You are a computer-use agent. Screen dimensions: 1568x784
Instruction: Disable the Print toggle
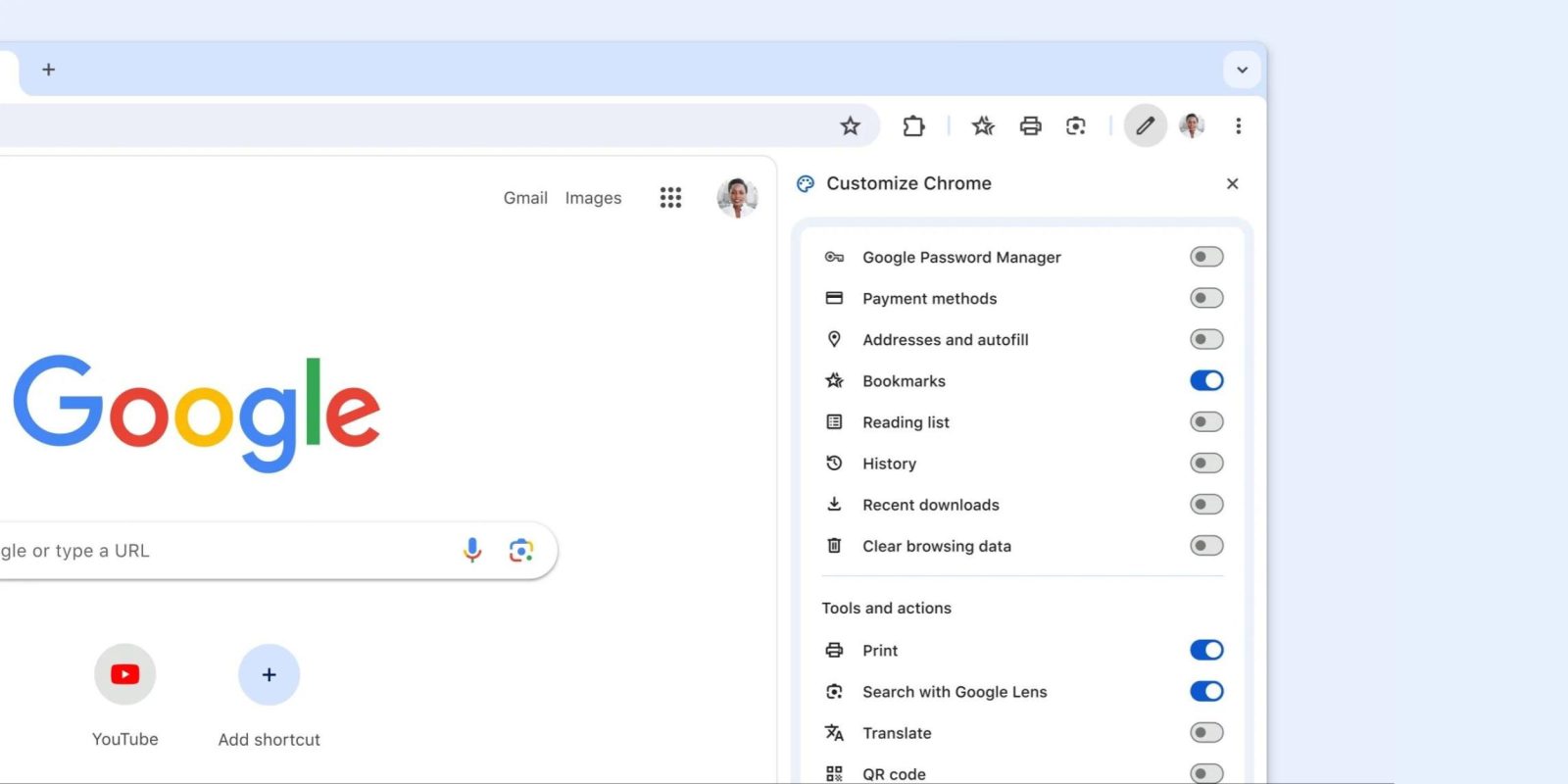click(x=1206, y=650)
